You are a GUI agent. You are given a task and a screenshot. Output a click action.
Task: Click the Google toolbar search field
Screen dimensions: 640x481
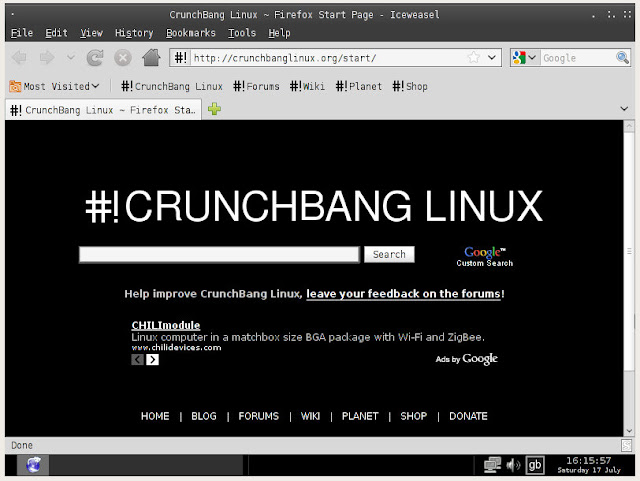tap(578, 58)
